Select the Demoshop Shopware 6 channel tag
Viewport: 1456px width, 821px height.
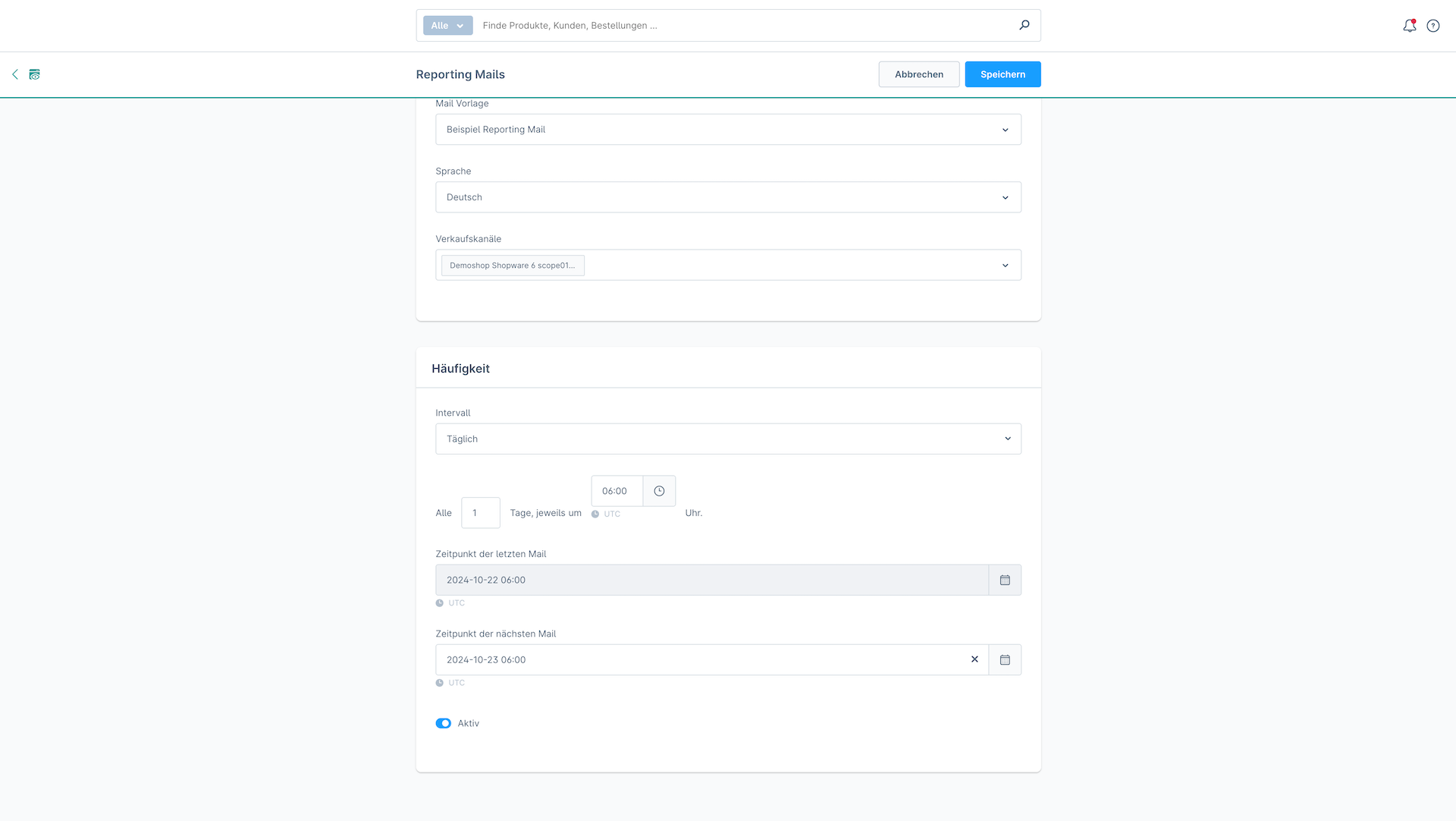point(513,266)
